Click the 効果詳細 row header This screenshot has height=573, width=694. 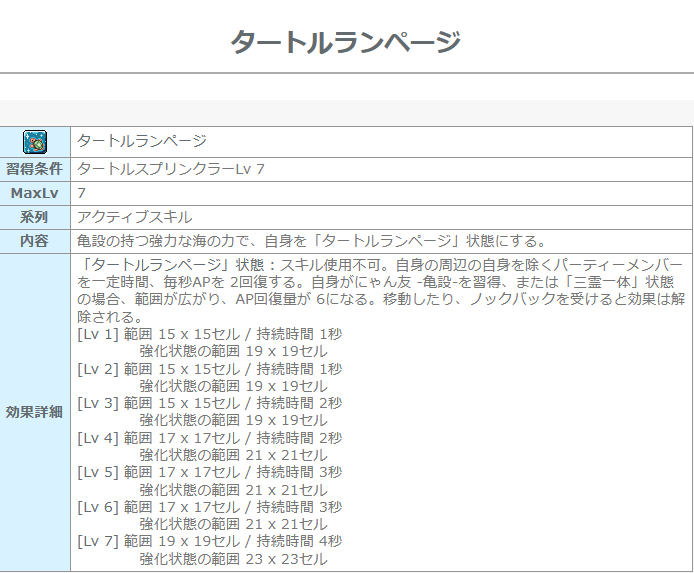click(x=35, y=412)
